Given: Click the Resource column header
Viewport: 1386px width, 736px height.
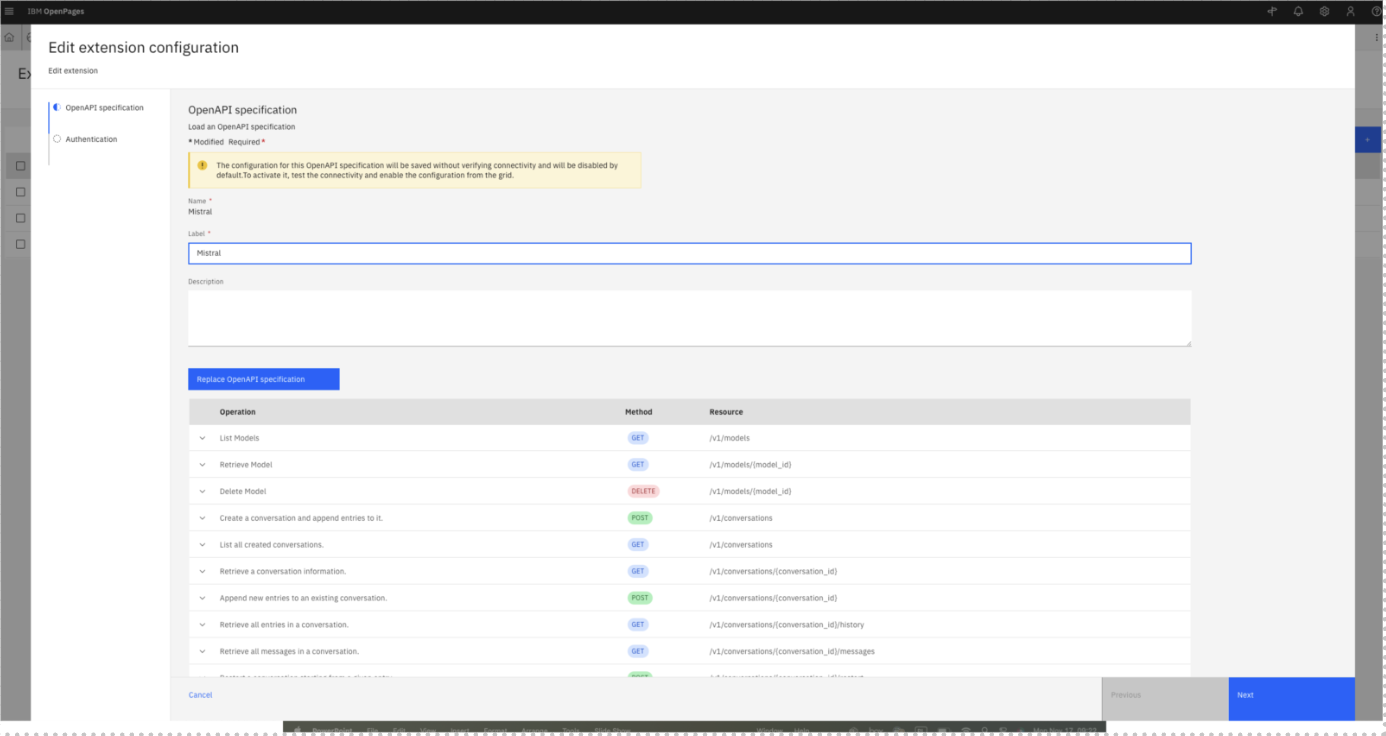Looking at the screenshot, I should 726,412.
